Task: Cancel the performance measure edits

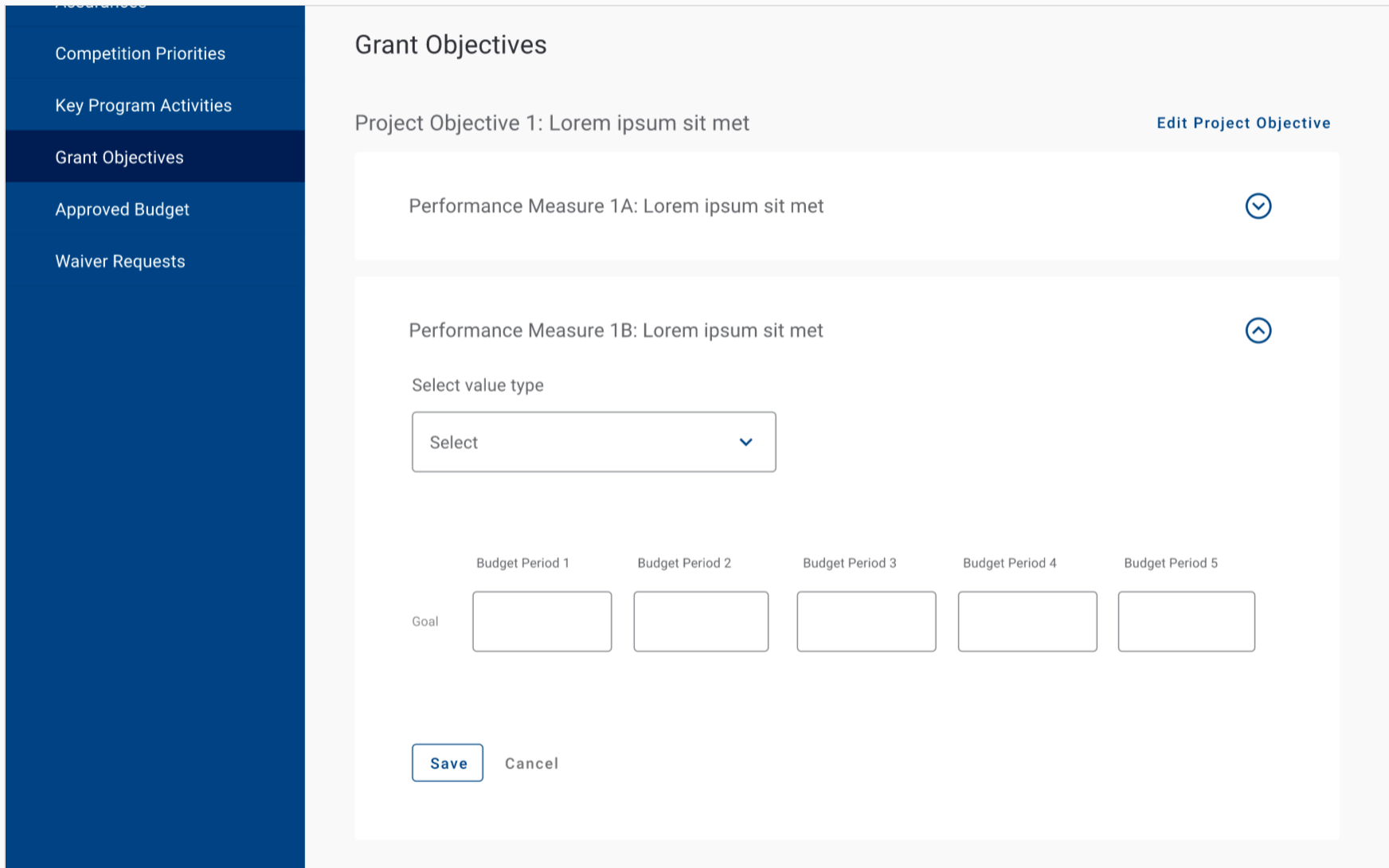Action: pos(531,764)
